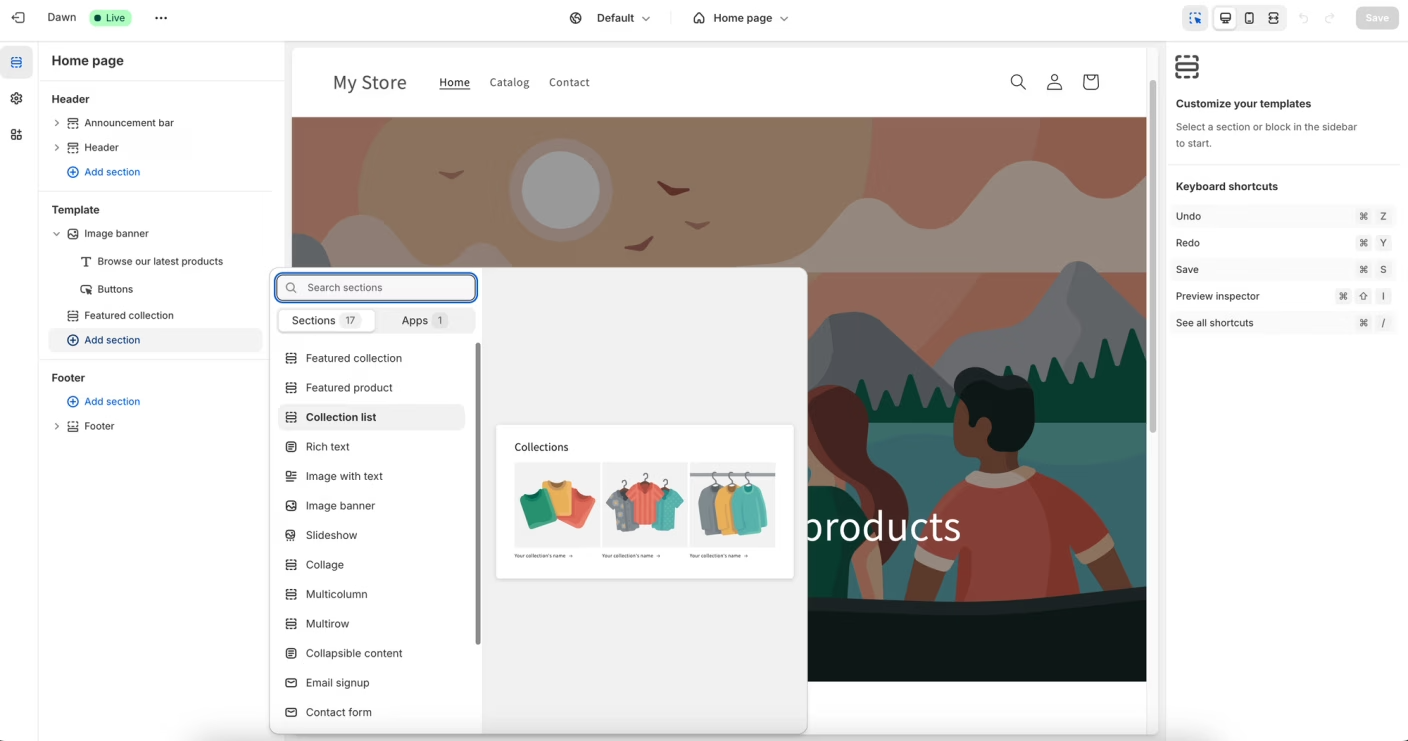Image resolution: width=1408 pixels, height=741 pixels.
Task: Collapse the Image banner section
Action: pos(57,234)
